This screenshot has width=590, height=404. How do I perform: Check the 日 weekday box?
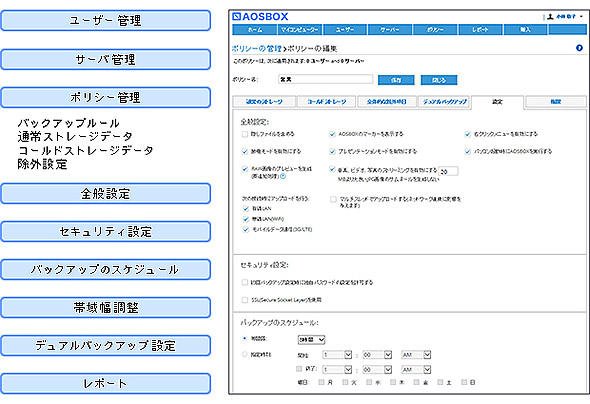point(465,382)
